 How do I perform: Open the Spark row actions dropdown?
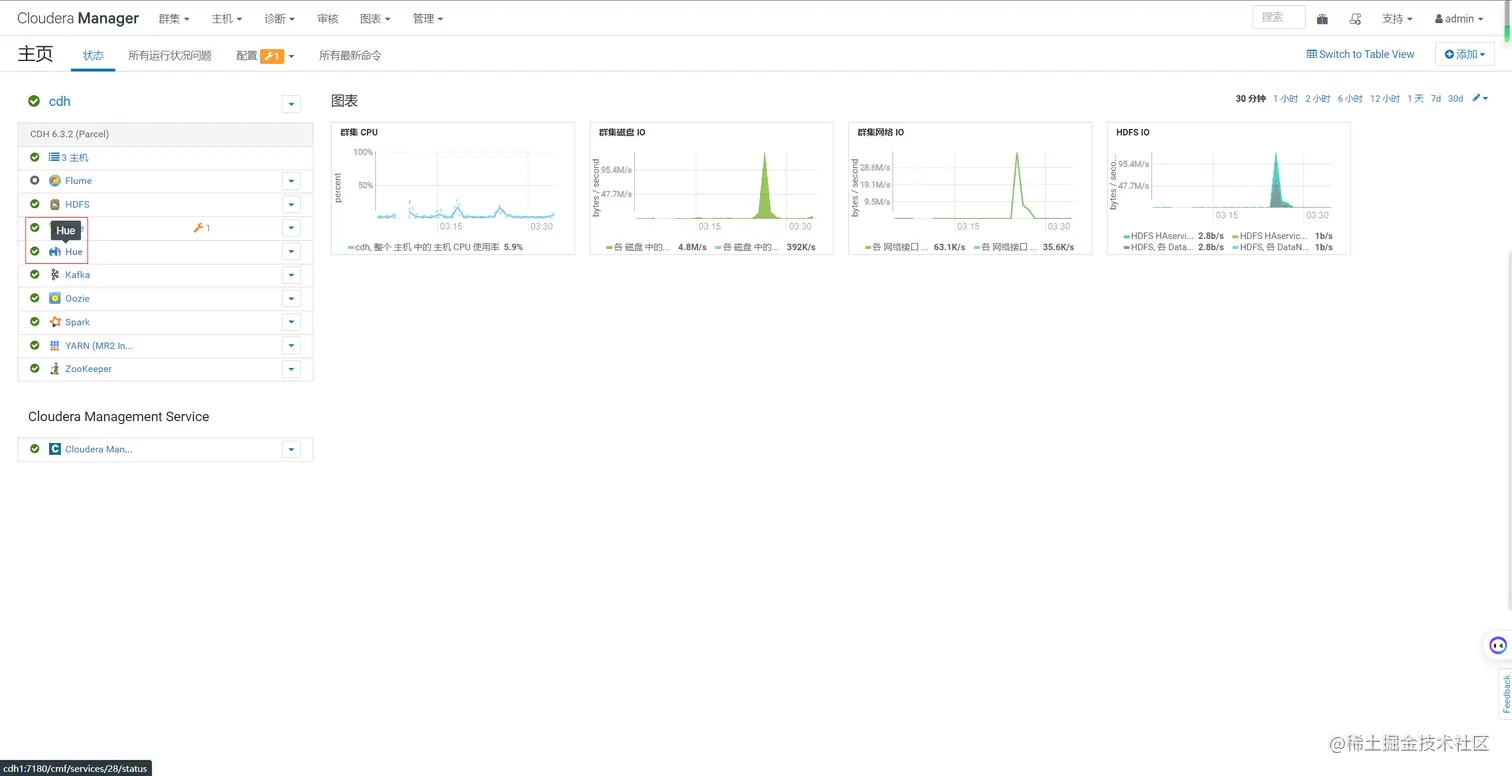tap(291, 322)
